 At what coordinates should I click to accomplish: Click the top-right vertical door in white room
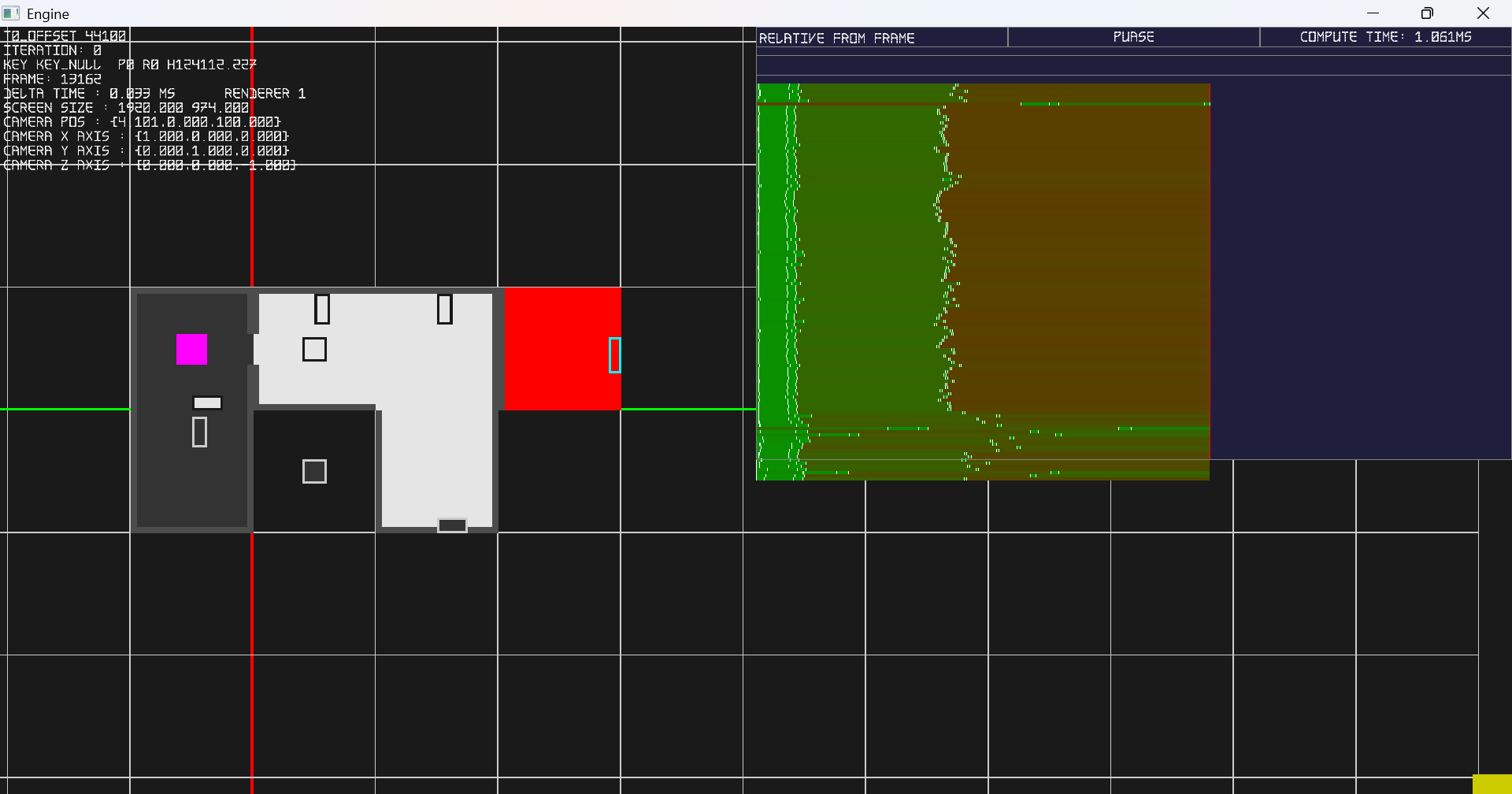point(445,309)
